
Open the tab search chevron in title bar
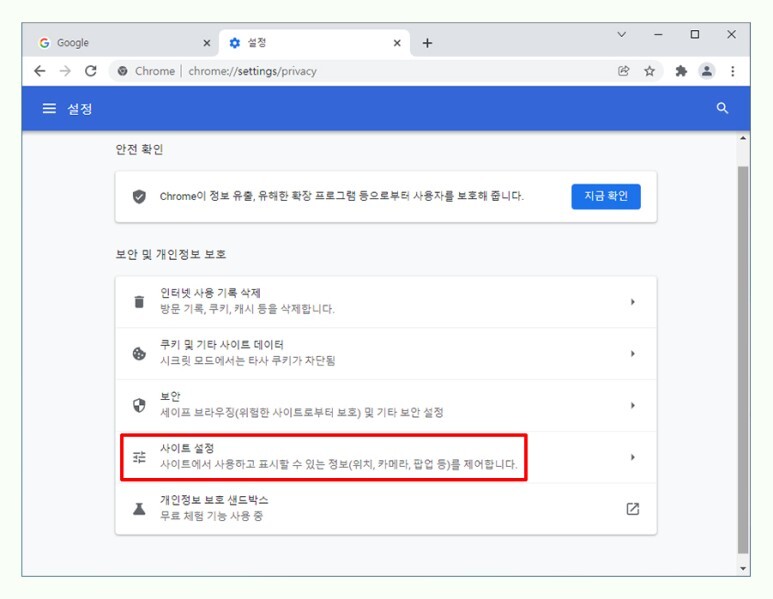click(x=622, y=34)
